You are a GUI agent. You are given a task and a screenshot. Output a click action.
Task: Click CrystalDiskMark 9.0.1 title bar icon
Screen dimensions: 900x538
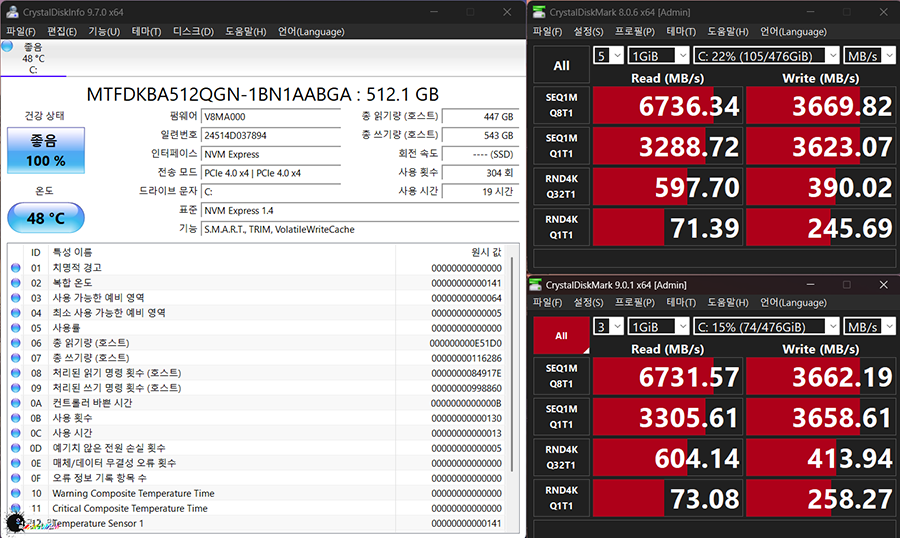pyautogui.click(x=536, y=284)
